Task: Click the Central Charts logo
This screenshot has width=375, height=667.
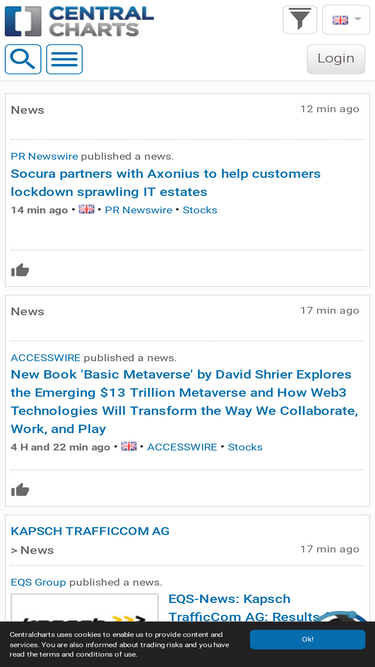Action: point(80,21)
